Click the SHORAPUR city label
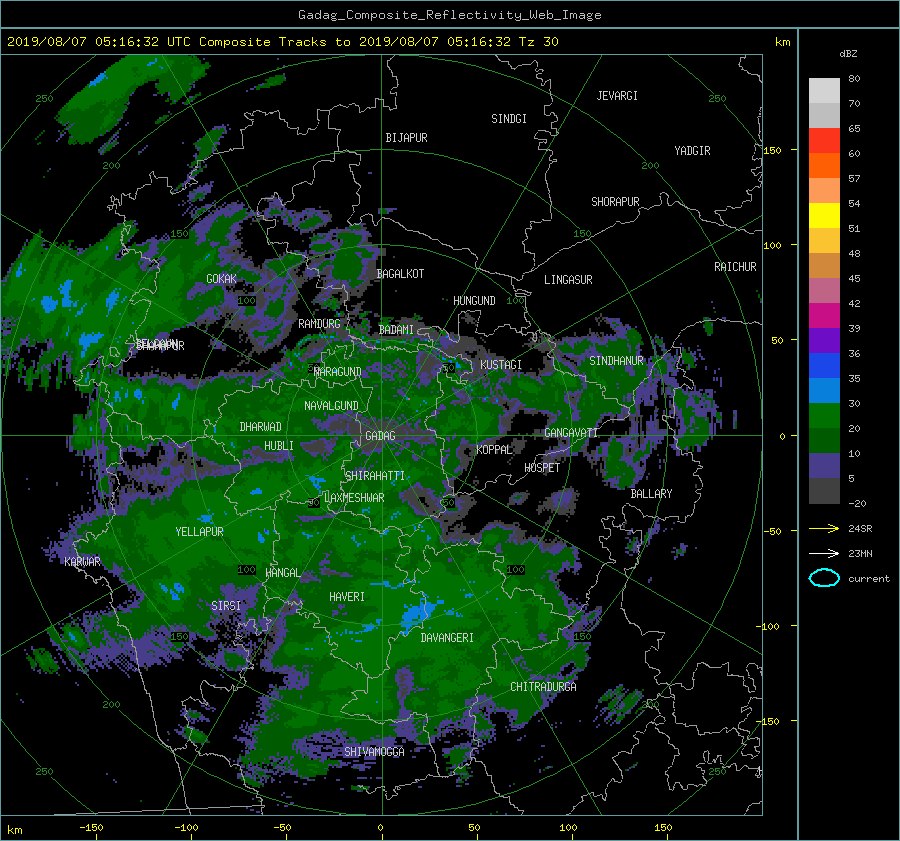The image size is (900, 841). pyautogui.click(x=615, y=202)
